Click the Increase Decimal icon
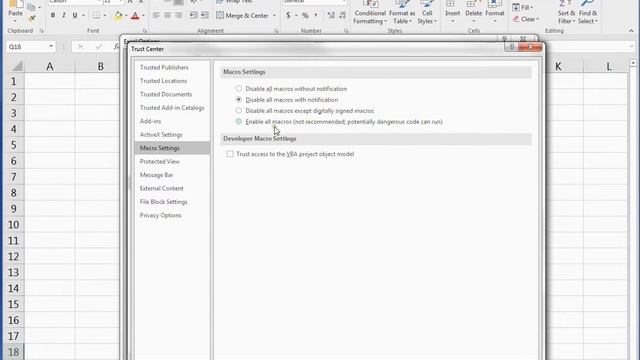640x360 pixels. pyautogui.click(x=331, y=16)
